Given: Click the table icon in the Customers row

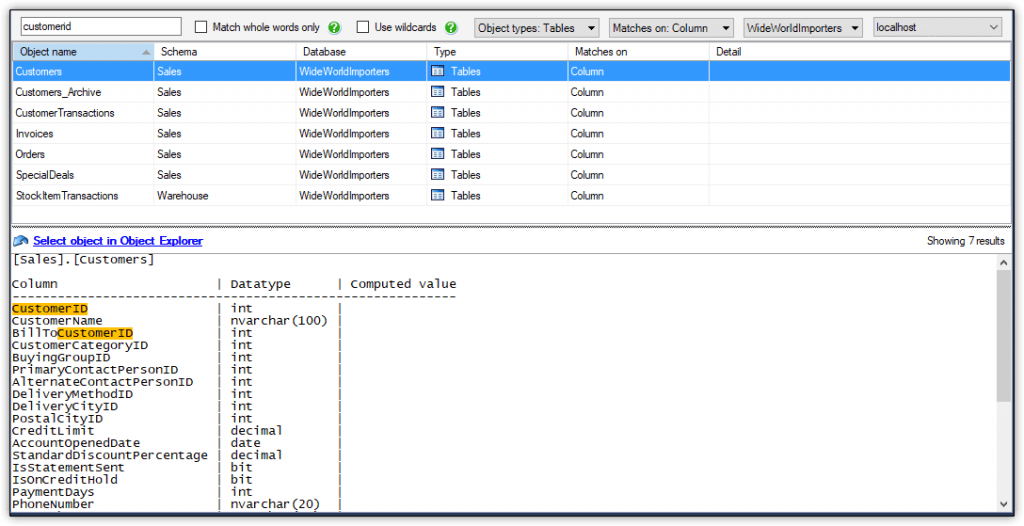Looking at the screenshot, I should (x=437, y=72).
